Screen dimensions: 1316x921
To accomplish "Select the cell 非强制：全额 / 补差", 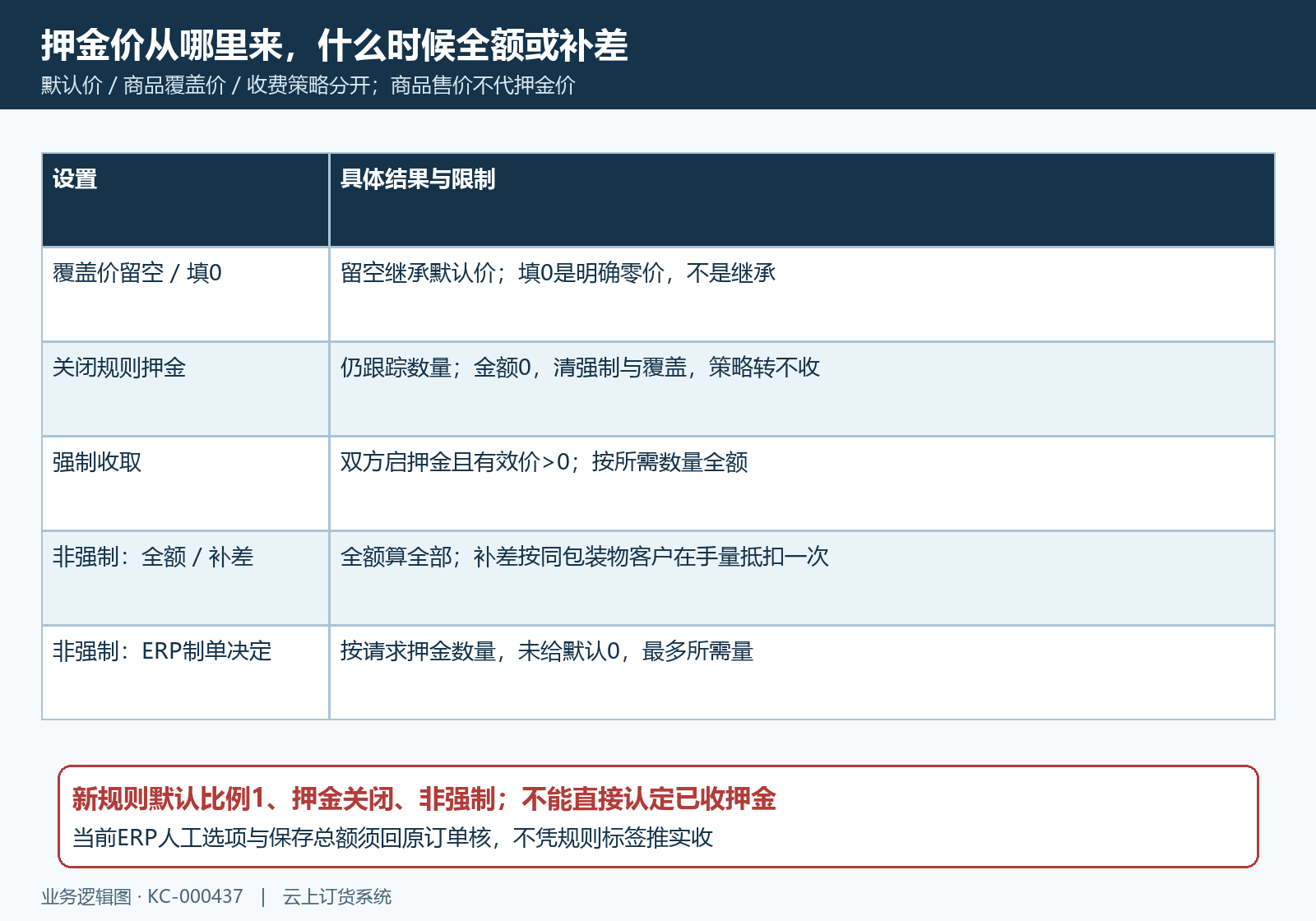I will point(185,578).
